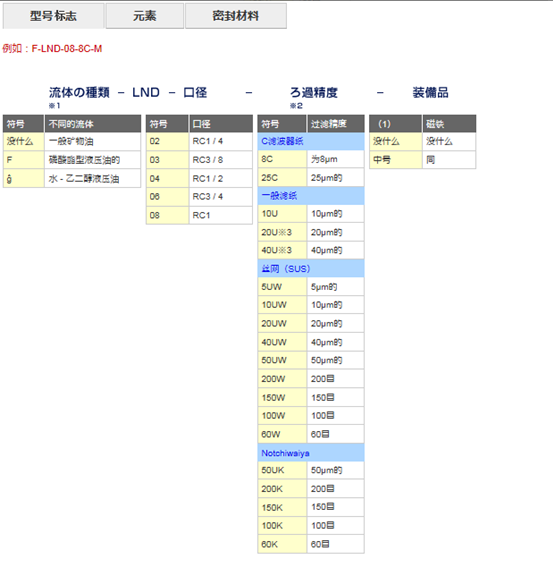The height and width of the screenshot is (567, 553).
Task: Select the 水 - 乙二醇液压油 cell
Action: click(x=93, y=179)
